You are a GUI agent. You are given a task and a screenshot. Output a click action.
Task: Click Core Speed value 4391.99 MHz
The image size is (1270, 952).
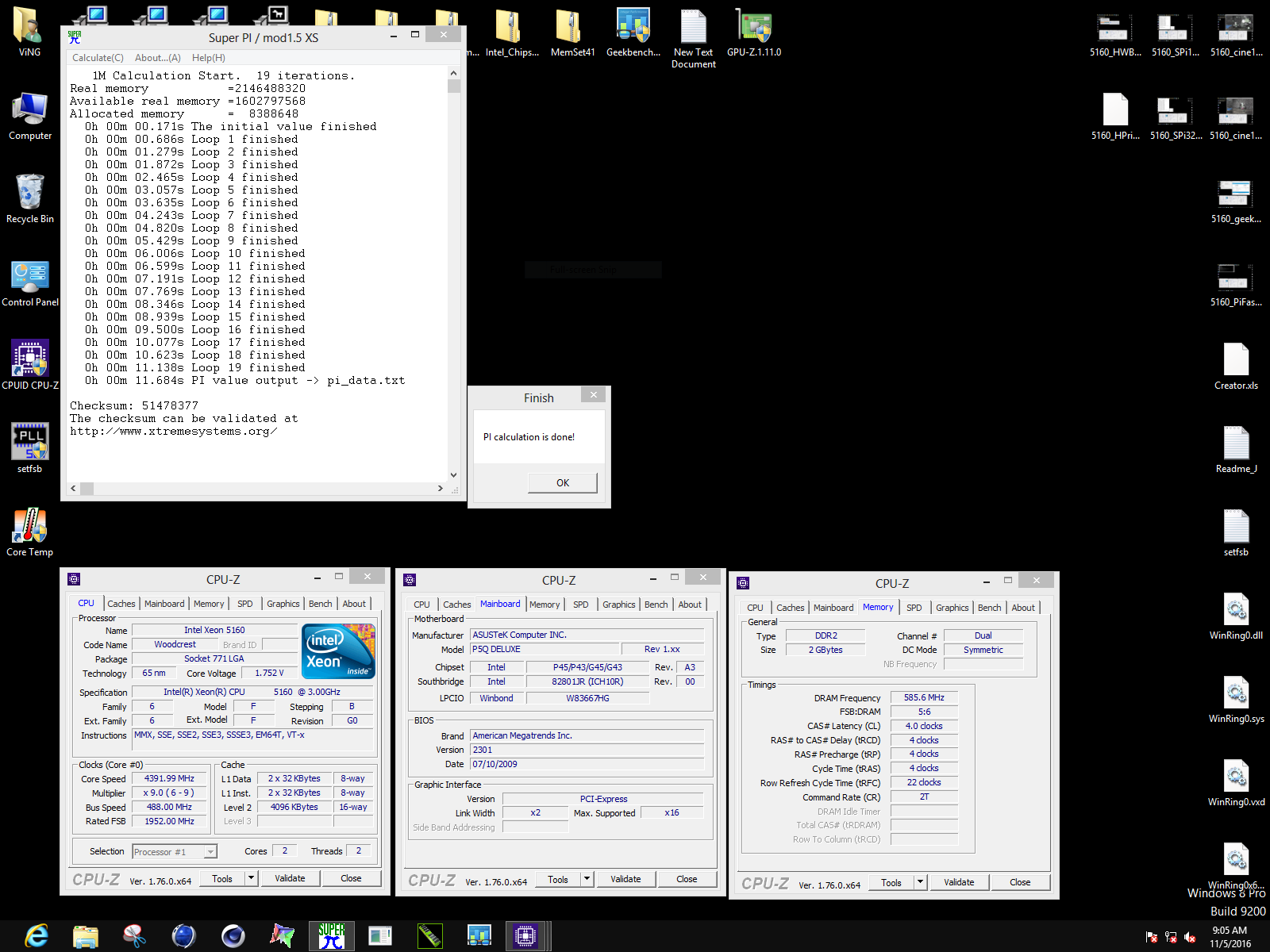point(169,779)
